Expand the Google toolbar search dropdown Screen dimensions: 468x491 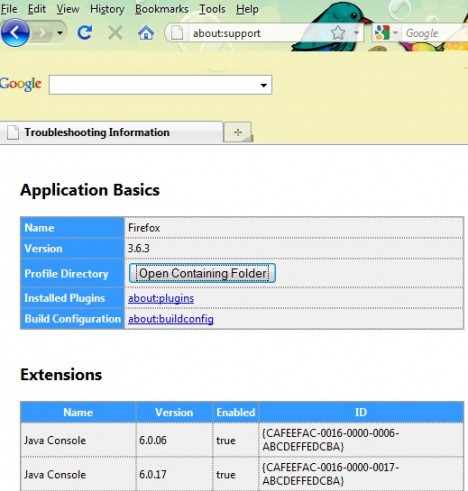[x=264, y=85]
